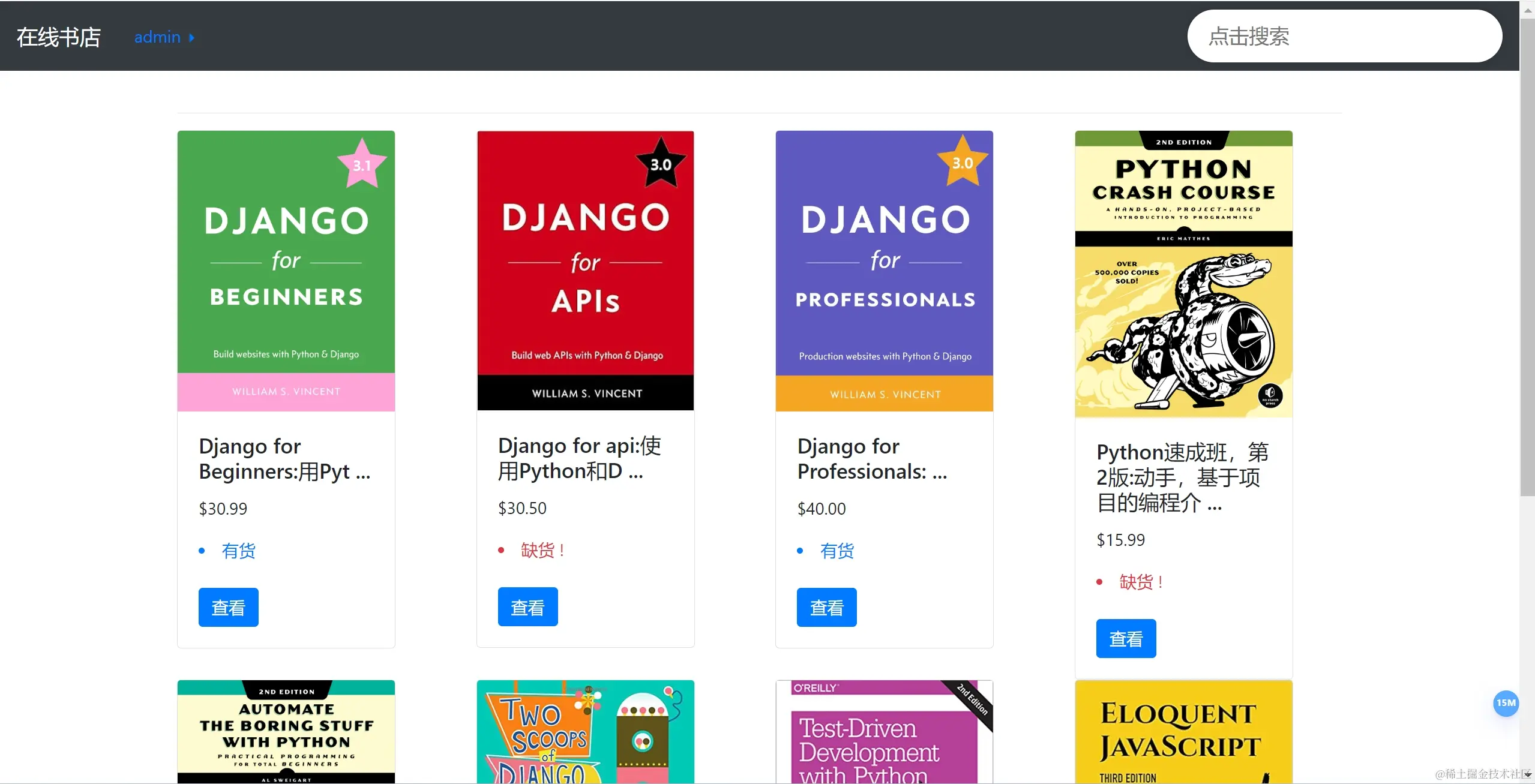Image resolution: width=1535 pixels, height=784 pixels.
Task: Click the scrollbar down arrow
Action: click(x=1528, y=774)
